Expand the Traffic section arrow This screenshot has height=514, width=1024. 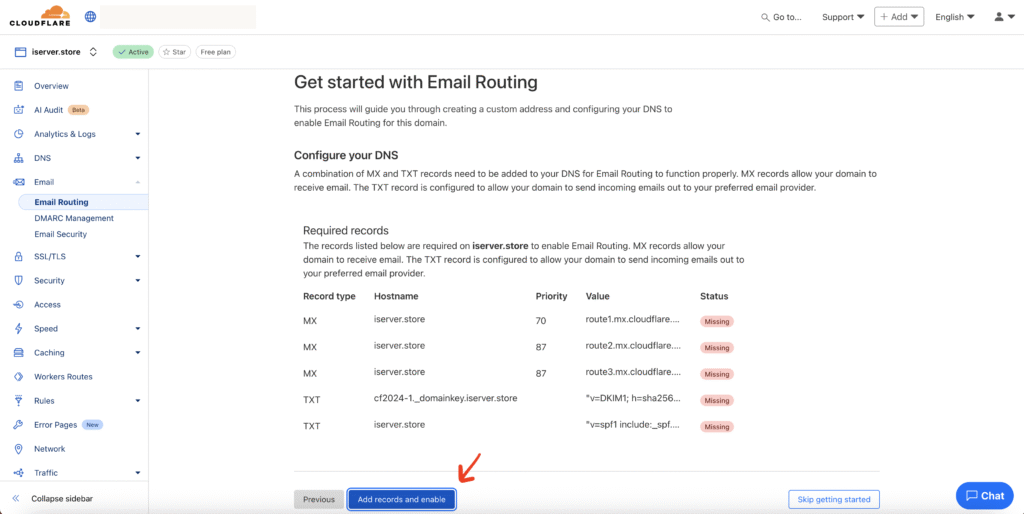[138, 474]
